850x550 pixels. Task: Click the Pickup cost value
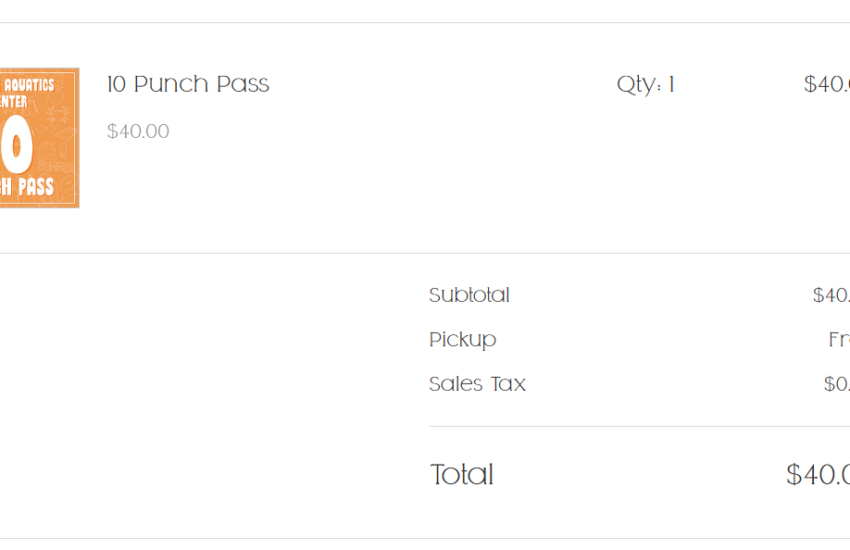click(839, 339)
